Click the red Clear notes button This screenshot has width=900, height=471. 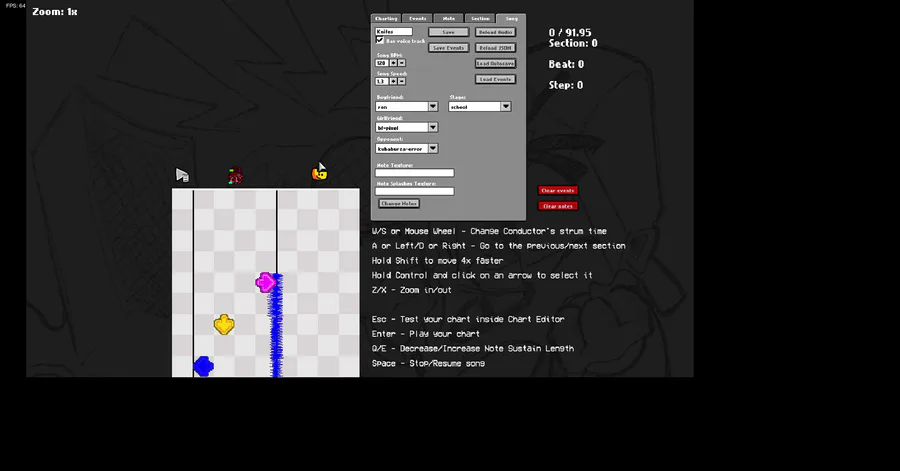558,206
